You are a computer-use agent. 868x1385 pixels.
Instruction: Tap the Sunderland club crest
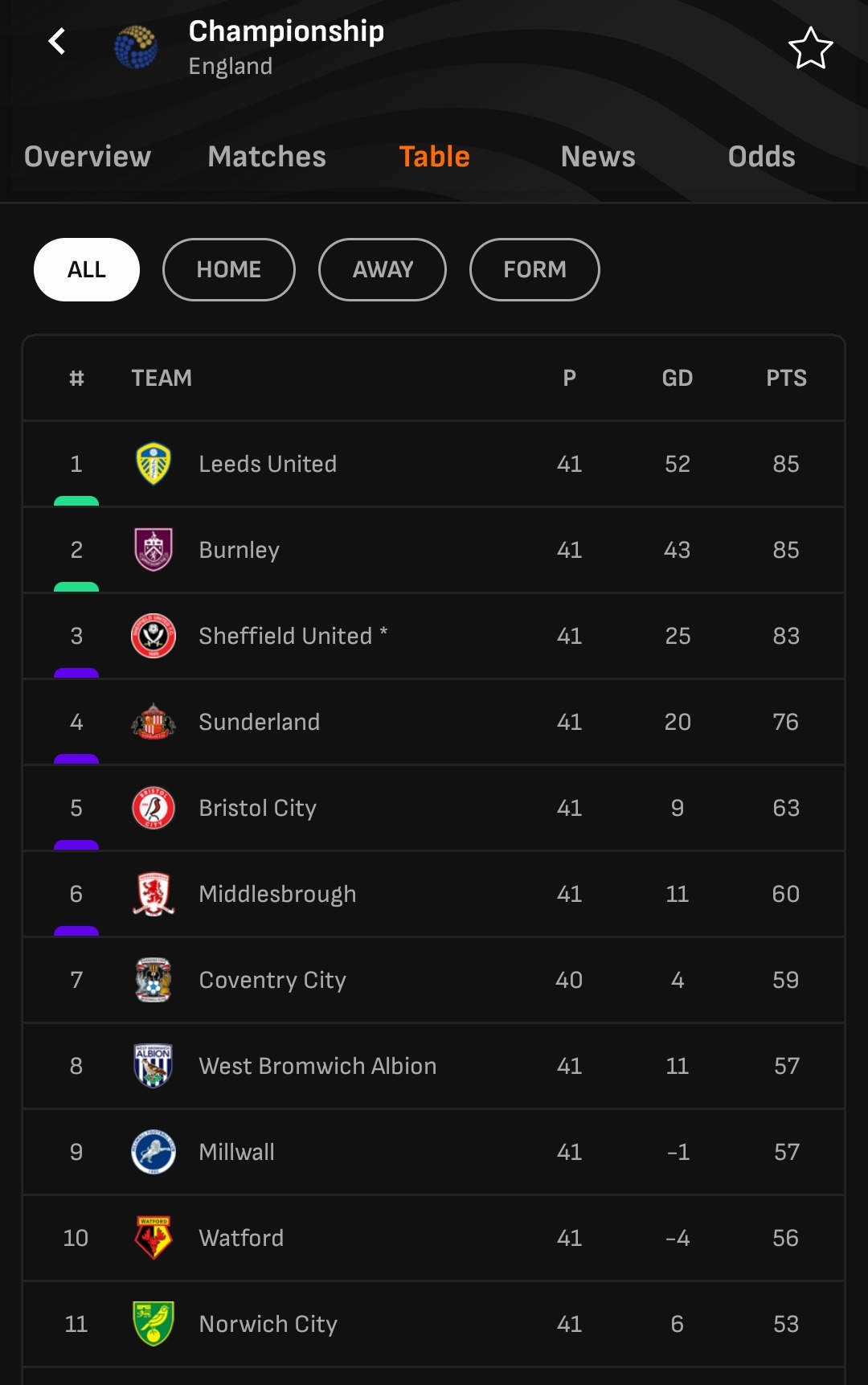coord(153,722)
